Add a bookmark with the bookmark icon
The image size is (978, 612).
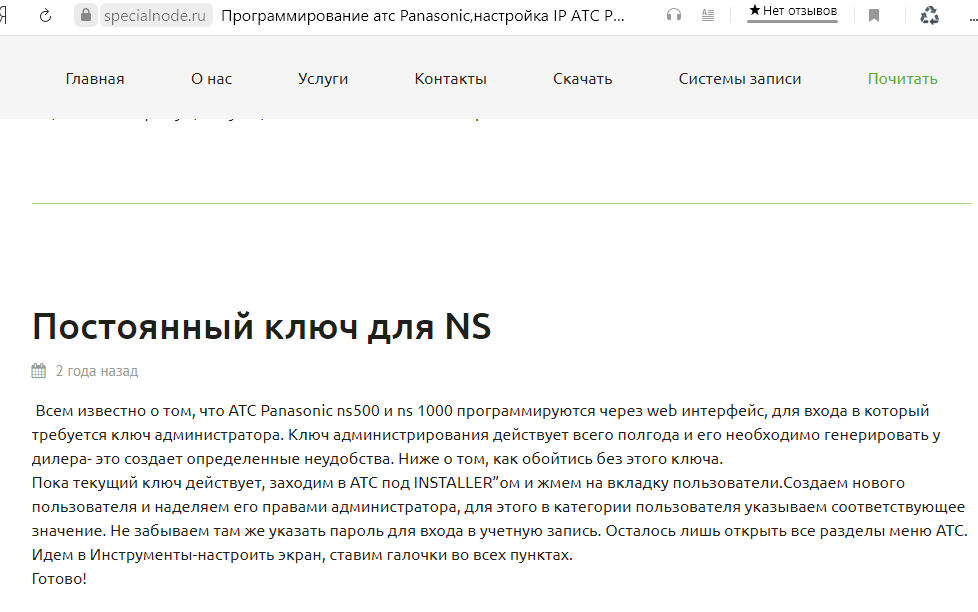[874, 16]
